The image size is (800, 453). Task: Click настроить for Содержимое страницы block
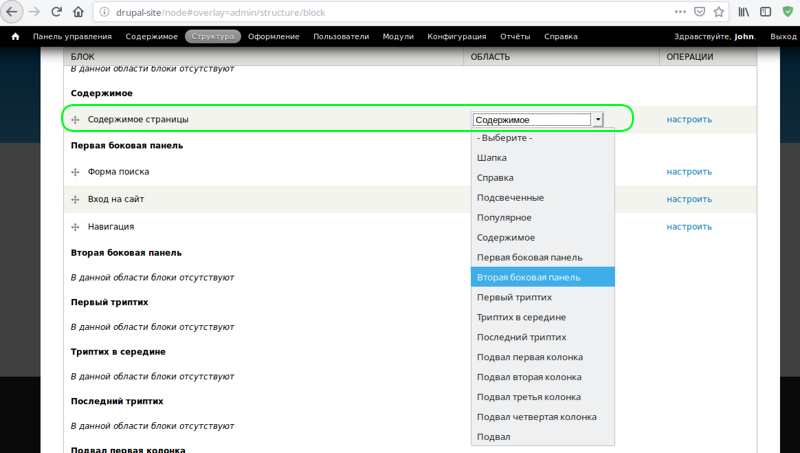pyautogui.click(x=689, y=119)
